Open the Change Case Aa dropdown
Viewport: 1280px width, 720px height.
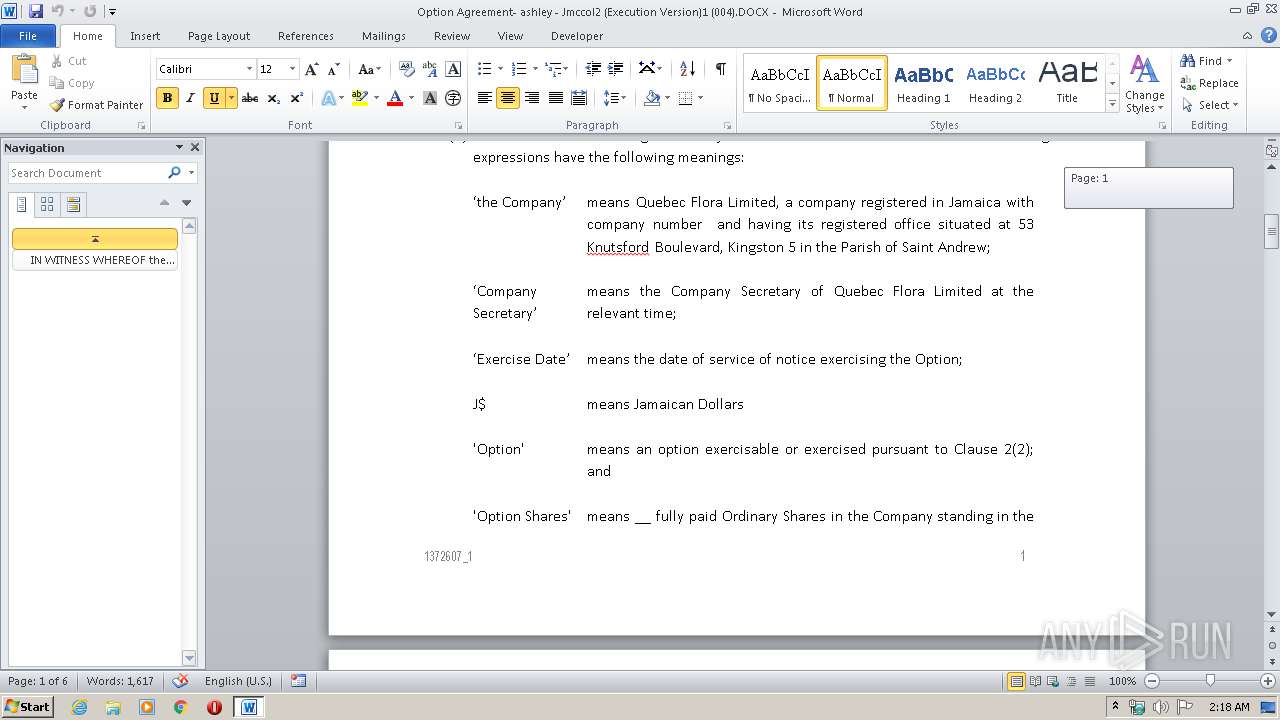(x=369, y=69)
